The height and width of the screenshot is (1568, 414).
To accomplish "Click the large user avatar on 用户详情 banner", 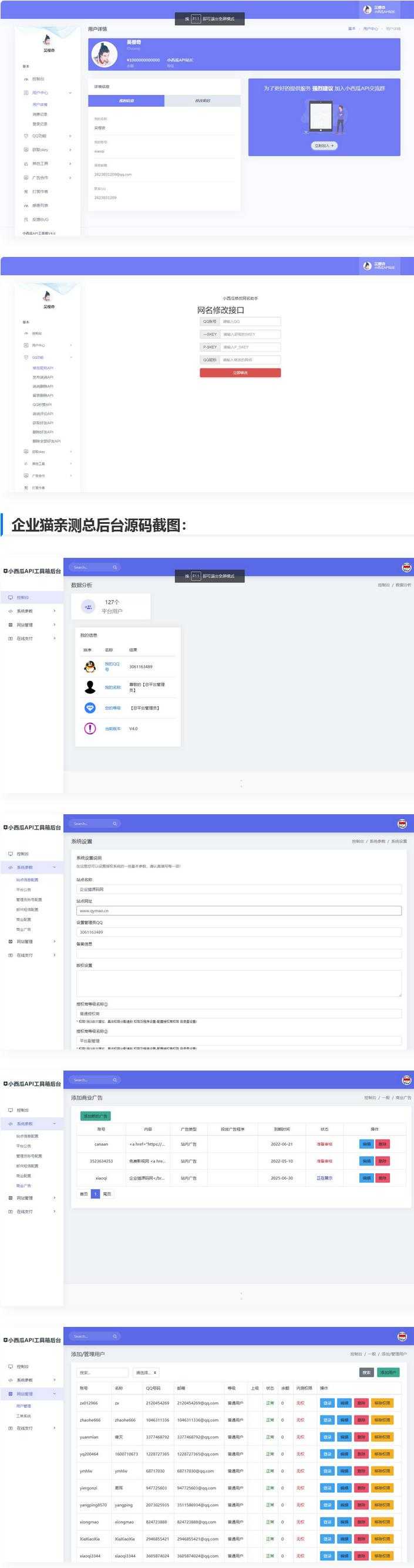I will (105, 55).
